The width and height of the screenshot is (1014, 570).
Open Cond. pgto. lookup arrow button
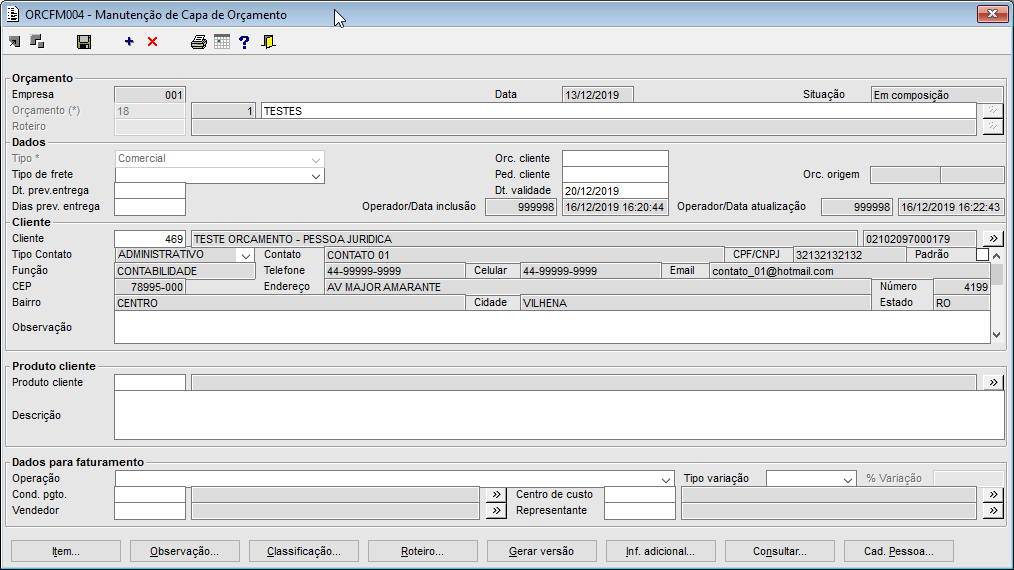tap(496, 494)
